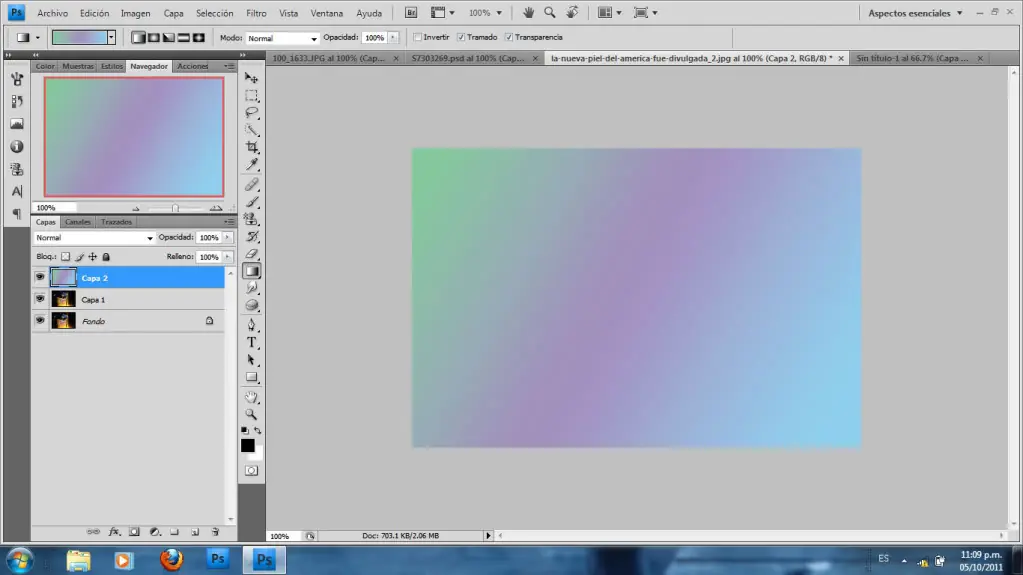Open options bar Opacidad slider arrow

coord(393,38)
